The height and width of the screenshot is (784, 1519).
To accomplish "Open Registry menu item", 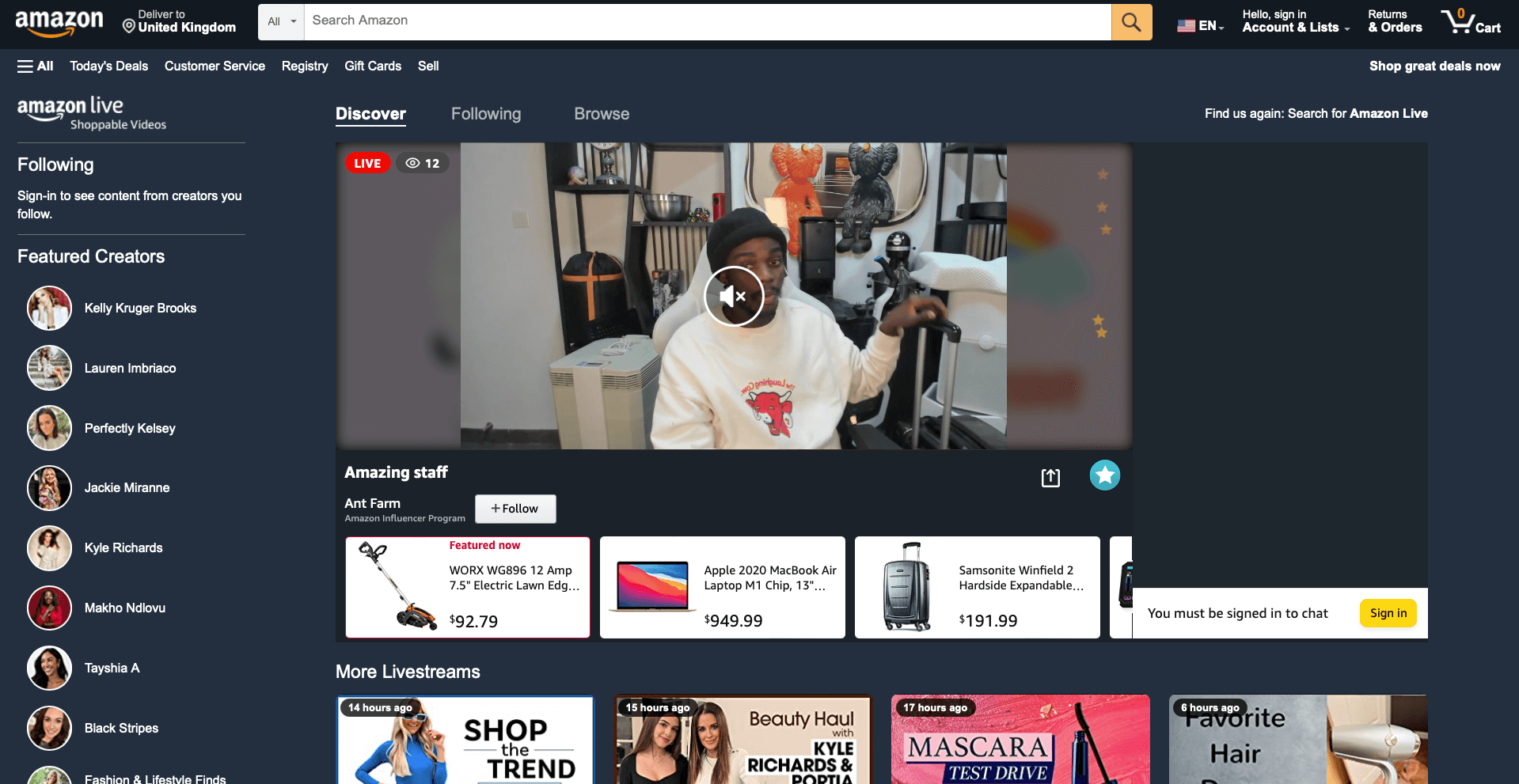I will [305, 66].
